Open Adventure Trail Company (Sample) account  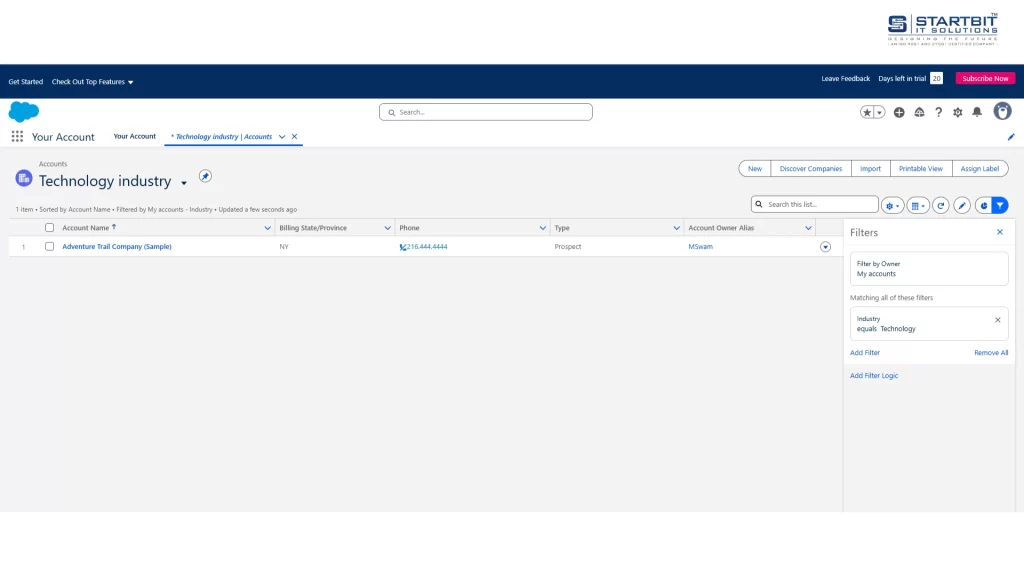[117, 247]
